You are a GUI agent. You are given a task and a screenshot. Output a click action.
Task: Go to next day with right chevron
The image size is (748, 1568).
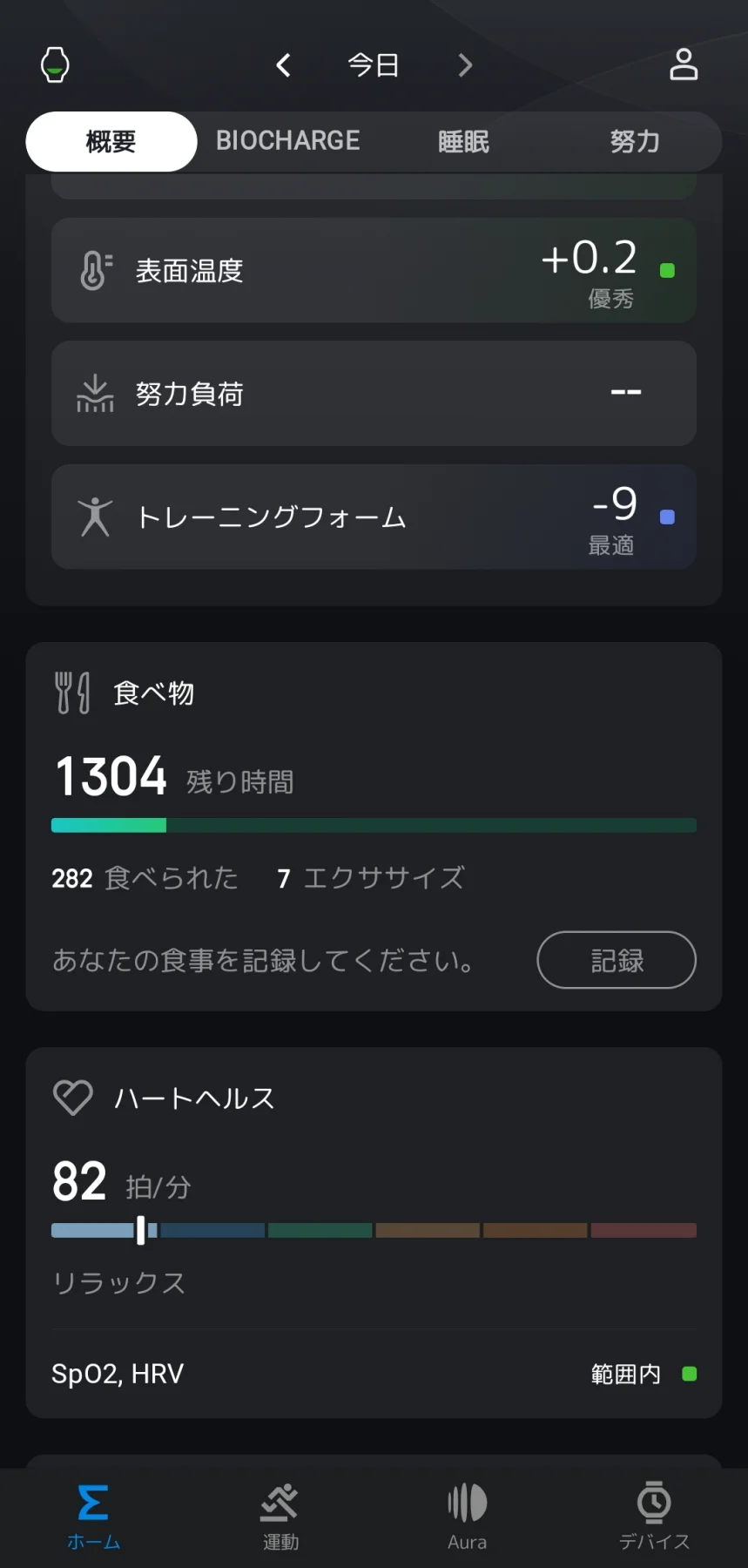point(465,65)
